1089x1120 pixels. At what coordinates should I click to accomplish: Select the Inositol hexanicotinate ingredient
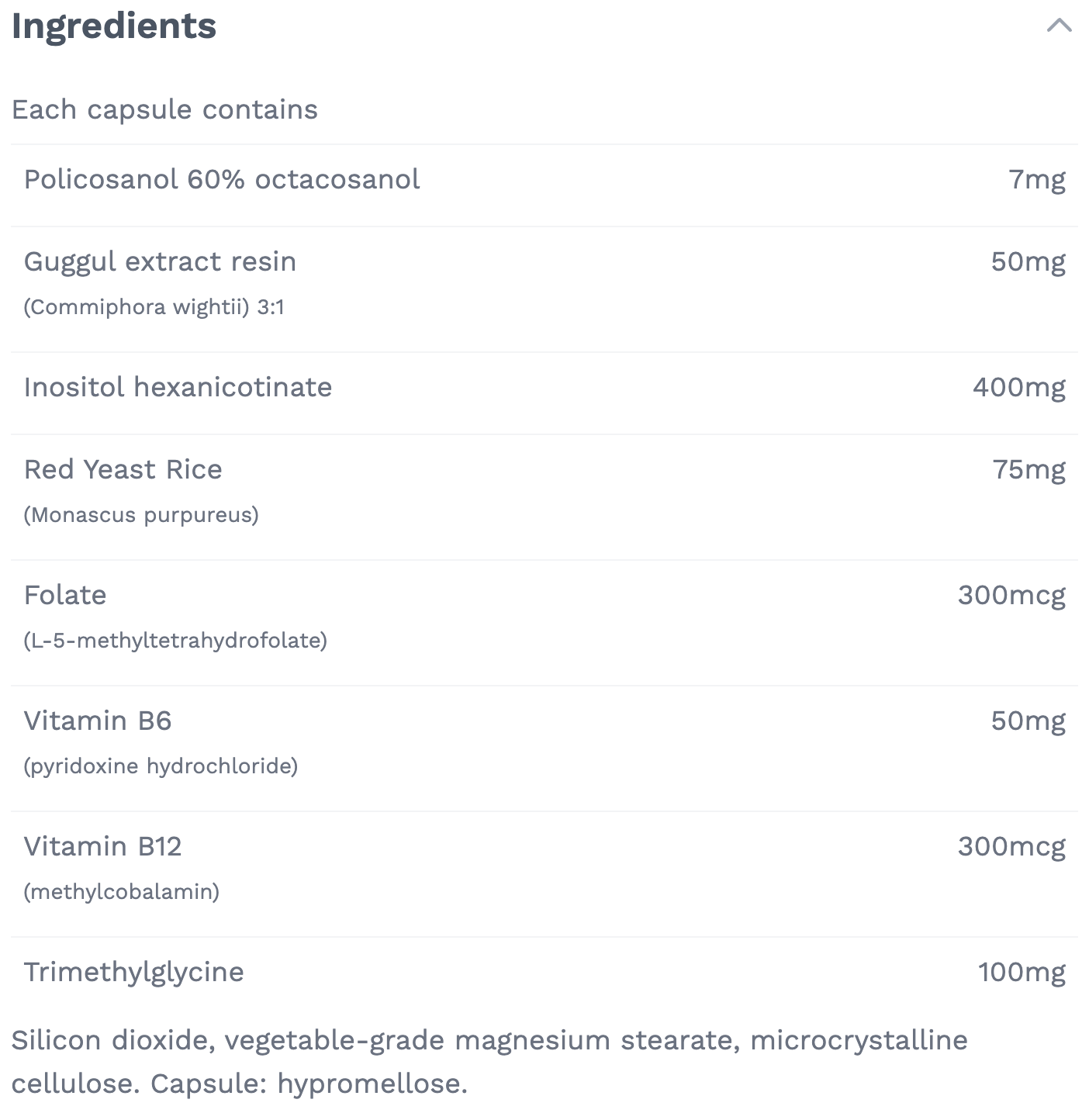click(x=178, y=387)
